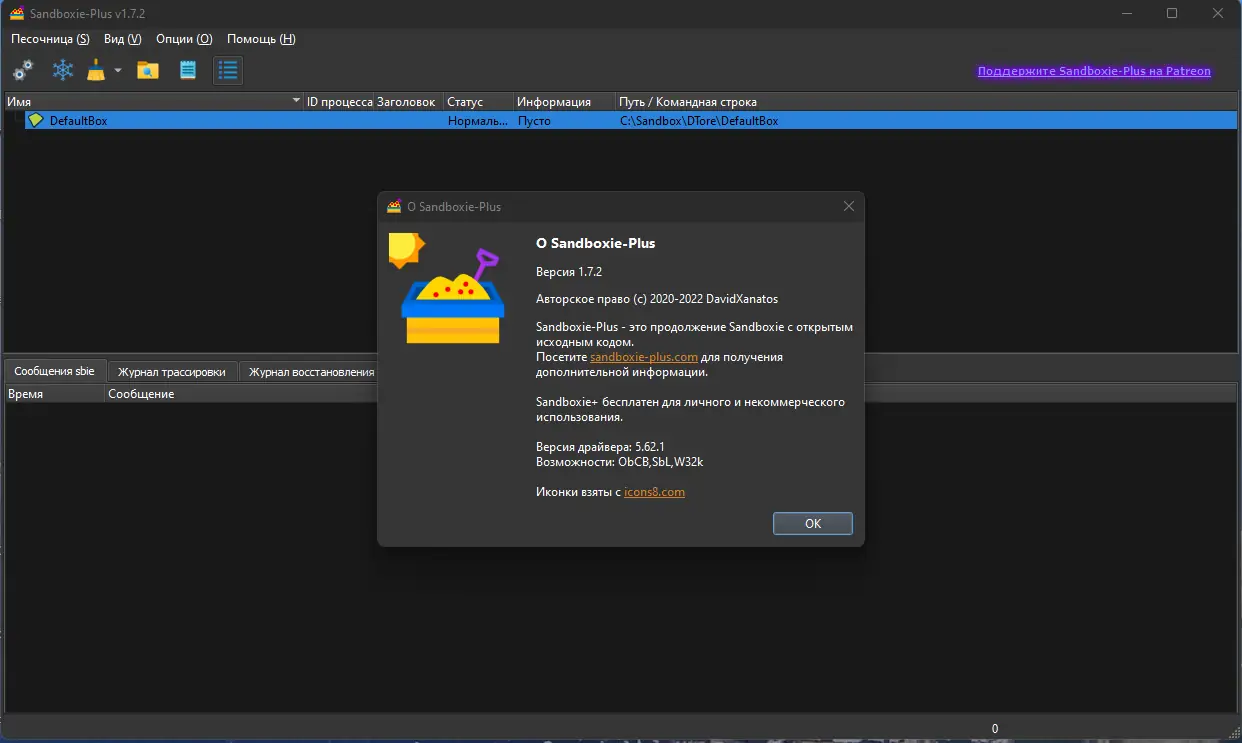Click the DefaultBox sandbox icon
This screenshot has width=1242, height=743.
[36, 120]
